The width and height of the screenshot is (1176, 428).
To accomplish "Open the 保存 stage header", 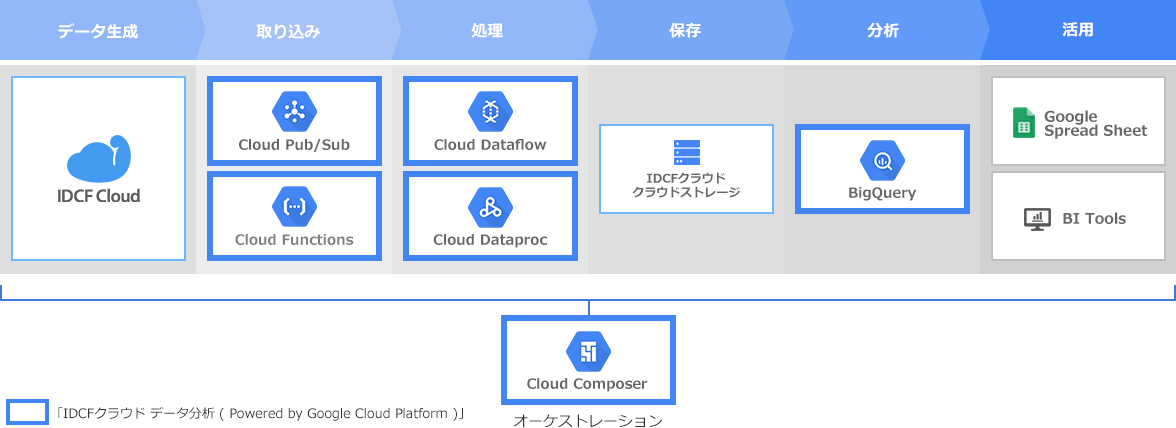I will pyautogui.click(x=684, y=31).
